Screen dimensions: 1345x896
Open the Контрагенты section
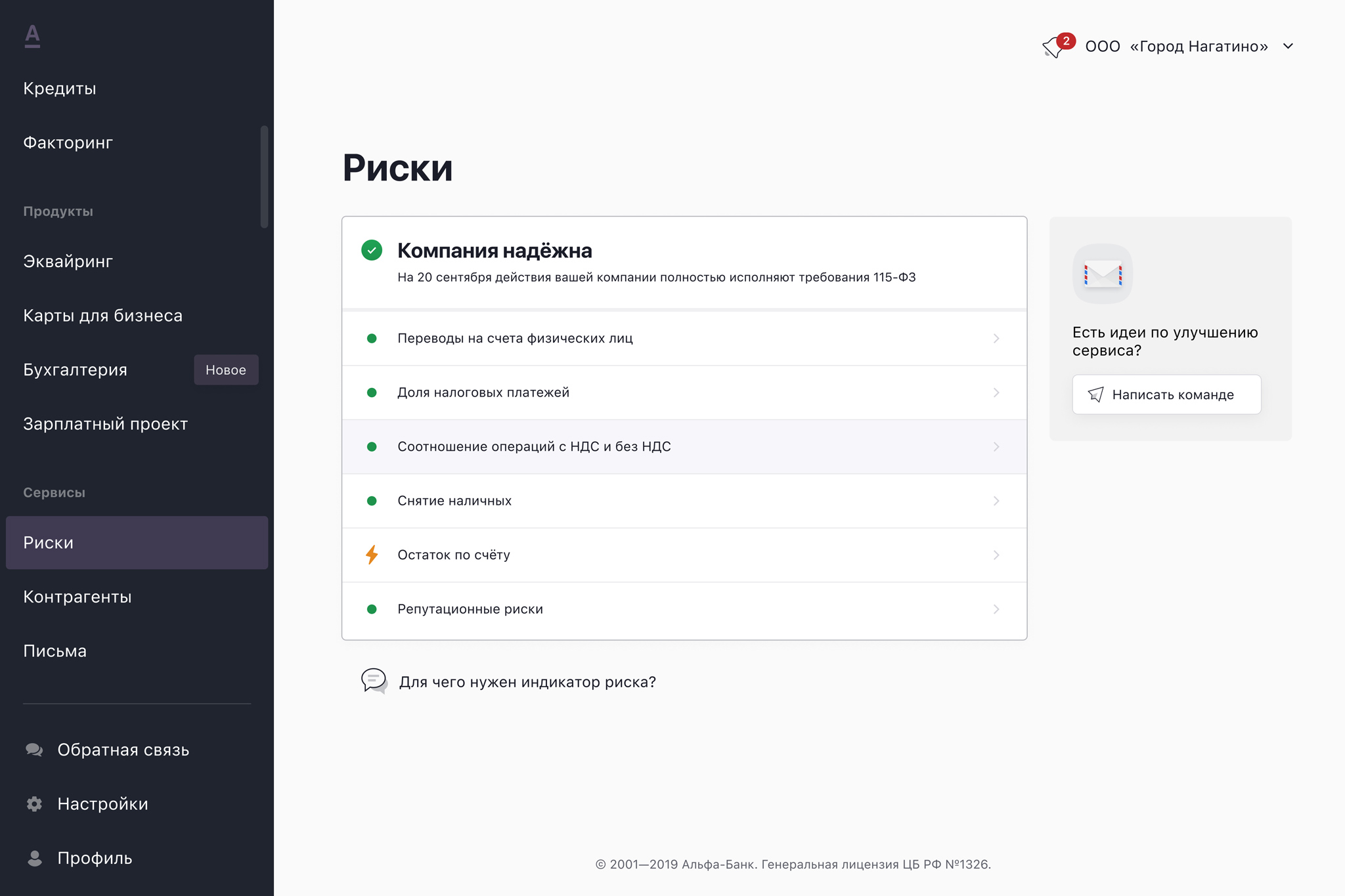tap(77, 597)
